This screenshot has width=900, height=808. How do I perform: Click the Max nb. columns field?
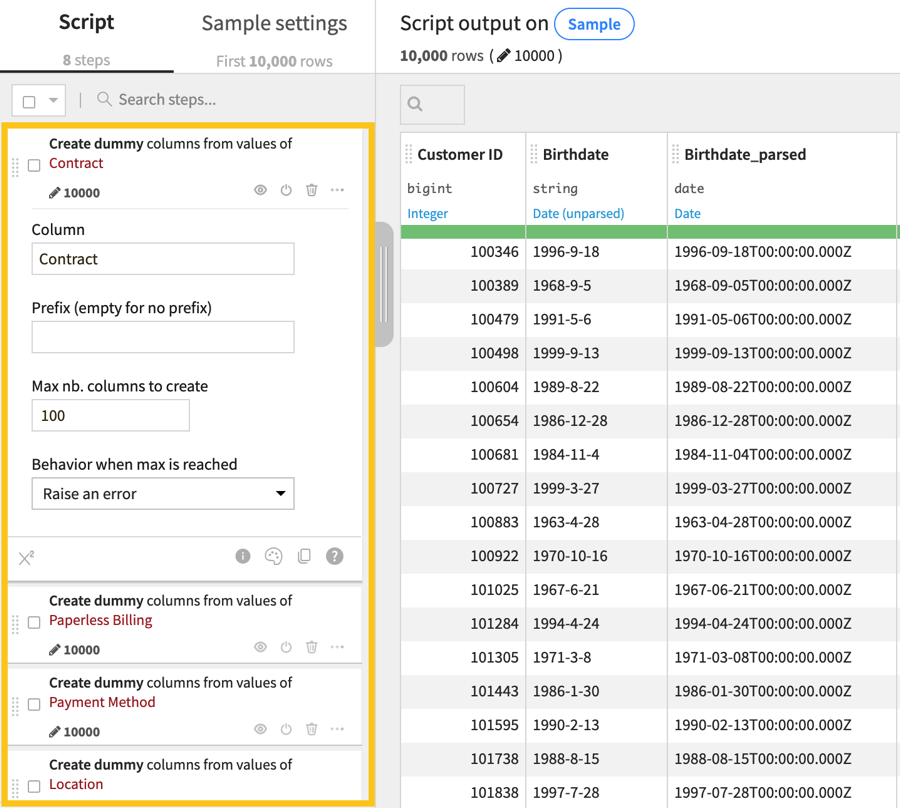click(110, 415)
